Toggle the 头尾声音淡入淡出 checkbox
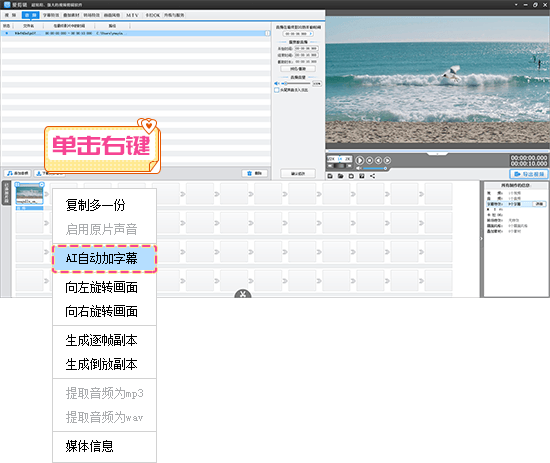Viewport: 550px width, 463px height. [x=277, y=90]
